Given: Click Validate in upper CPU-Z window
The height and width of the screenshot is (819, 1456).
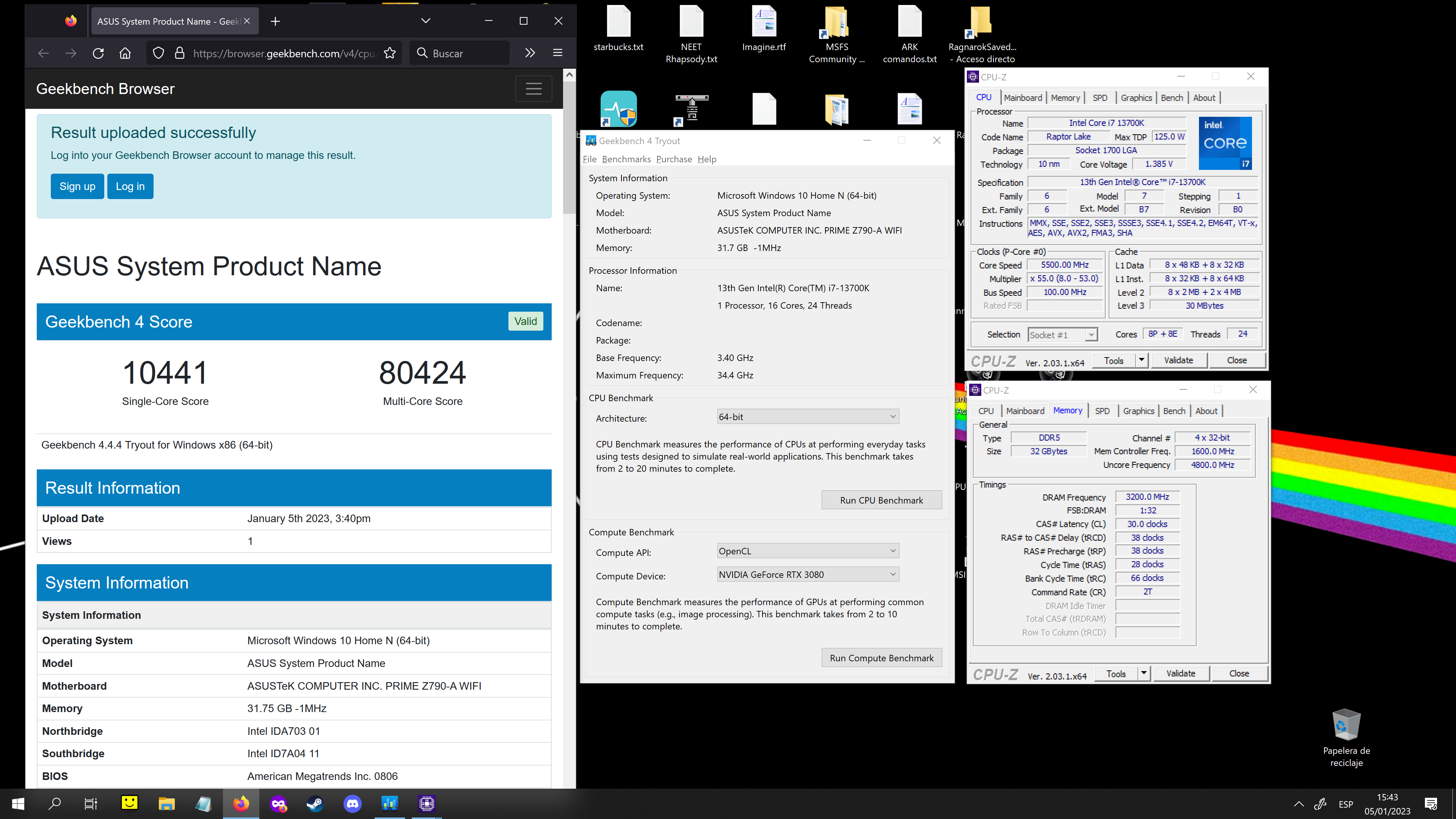Looking at the screenshot, I should [x=1178, y=360].
